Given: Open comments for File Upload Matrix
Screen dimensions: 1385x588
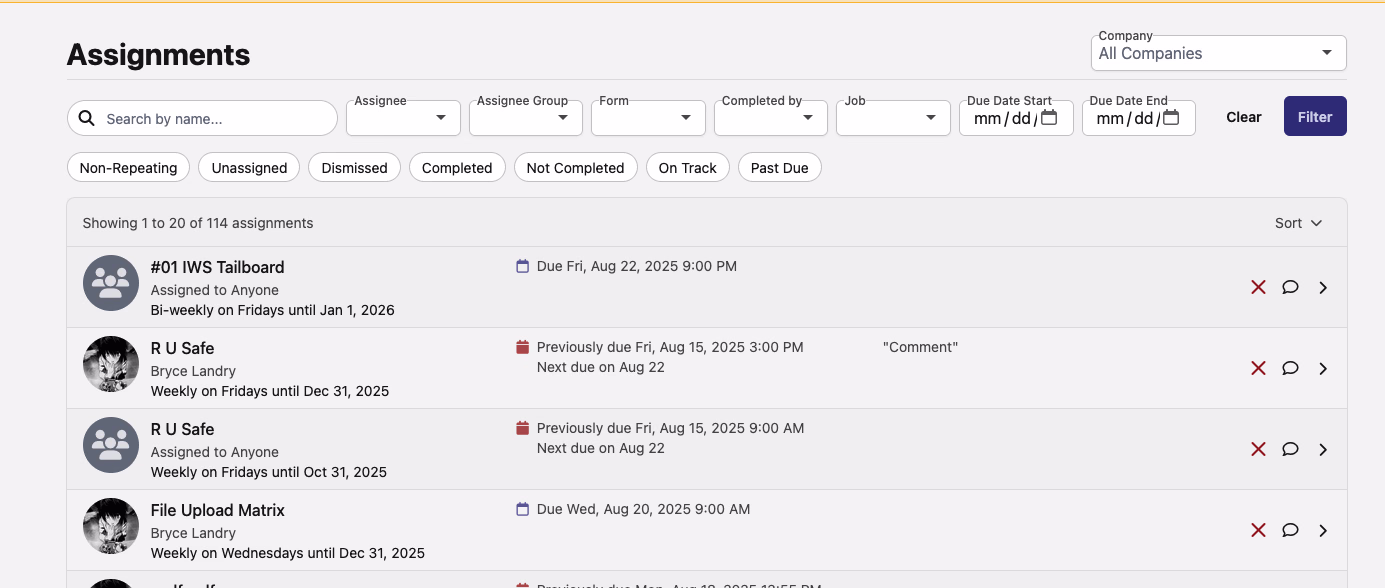Looking at the screenshot, I should click(1290, 530).
